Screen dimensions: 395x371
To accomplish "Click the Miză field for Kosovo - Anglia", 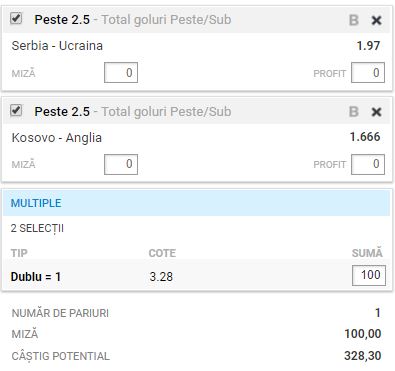I will [121, 164].
